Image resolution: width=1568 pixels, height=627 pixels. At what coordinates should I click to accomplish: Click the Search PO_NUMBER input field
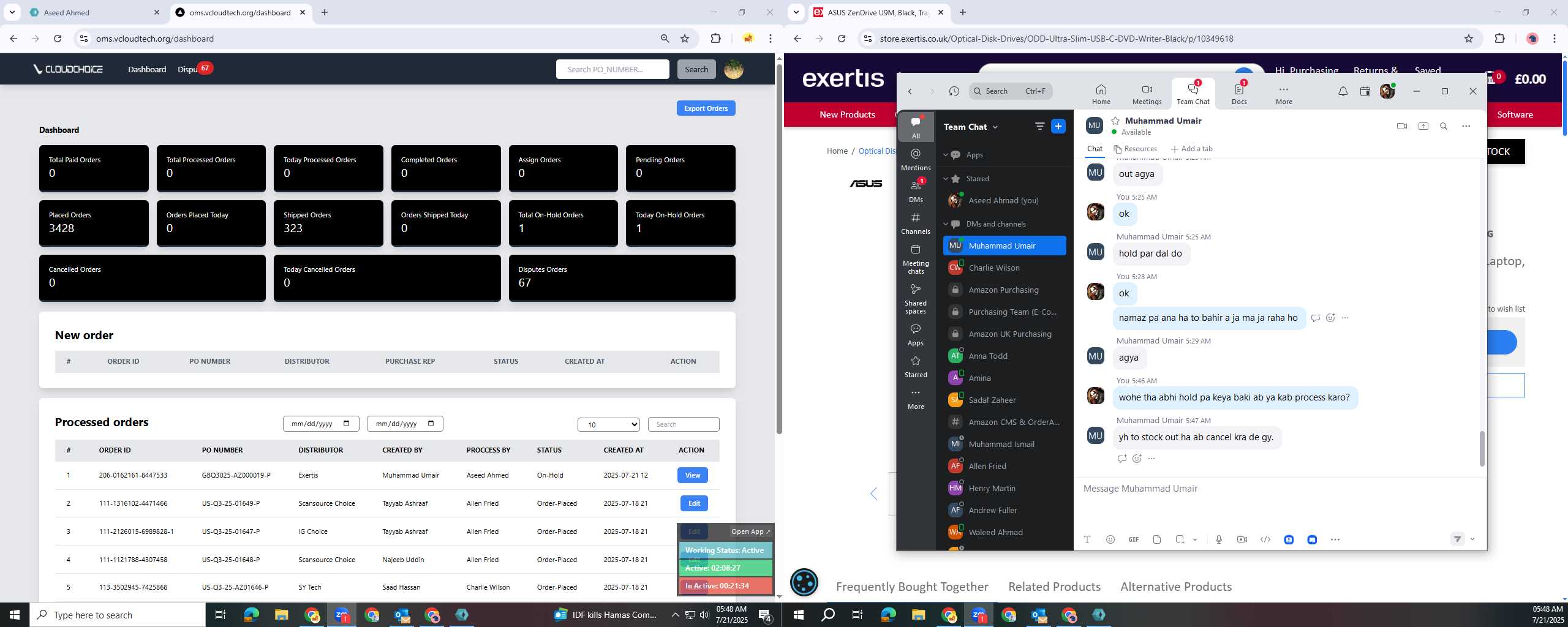(x=612, y=69)
